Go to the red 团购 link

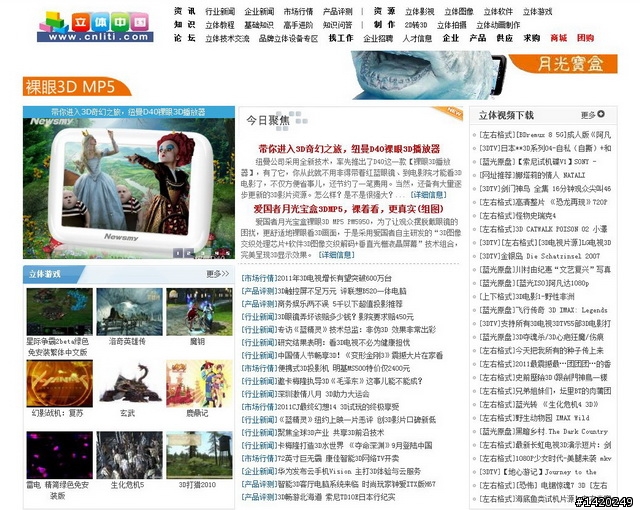coord(586,38)
